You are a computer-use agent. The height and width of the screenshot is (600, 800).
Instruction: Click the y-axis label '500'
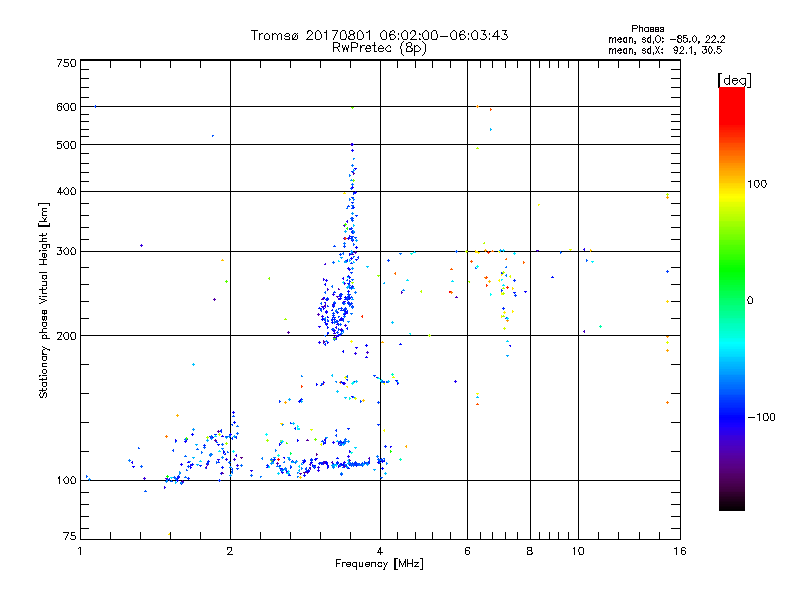[x=66, y=145]
